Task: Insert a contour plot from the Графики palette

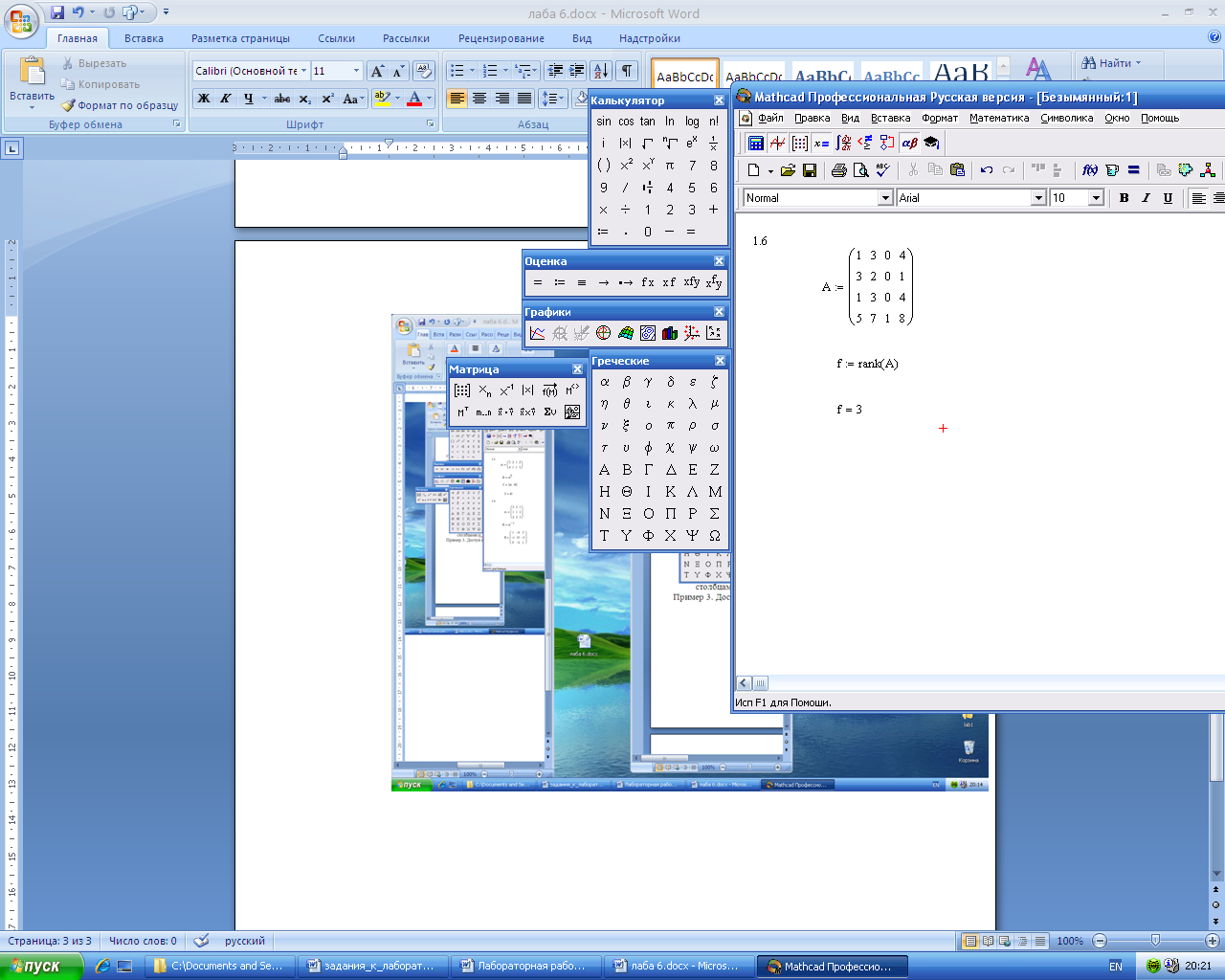Action: tap(648, 333)
